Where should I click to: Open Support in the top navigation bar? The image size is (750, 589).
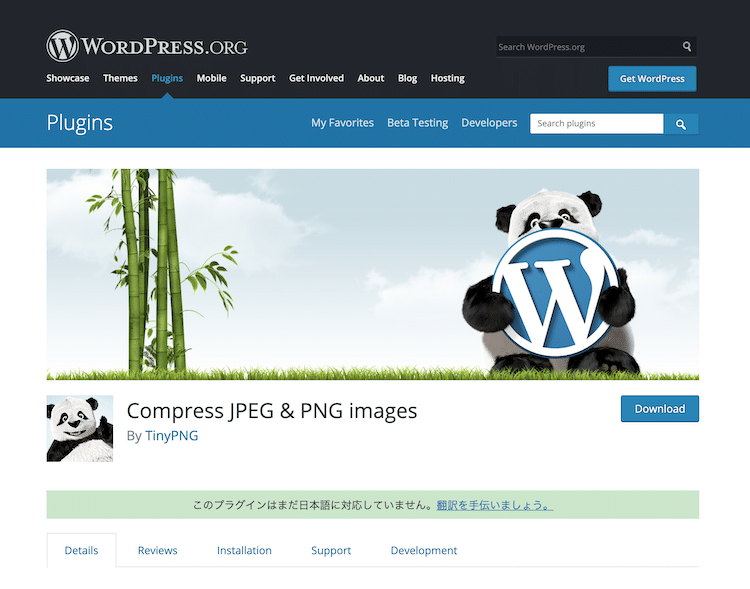click(257, 78)
